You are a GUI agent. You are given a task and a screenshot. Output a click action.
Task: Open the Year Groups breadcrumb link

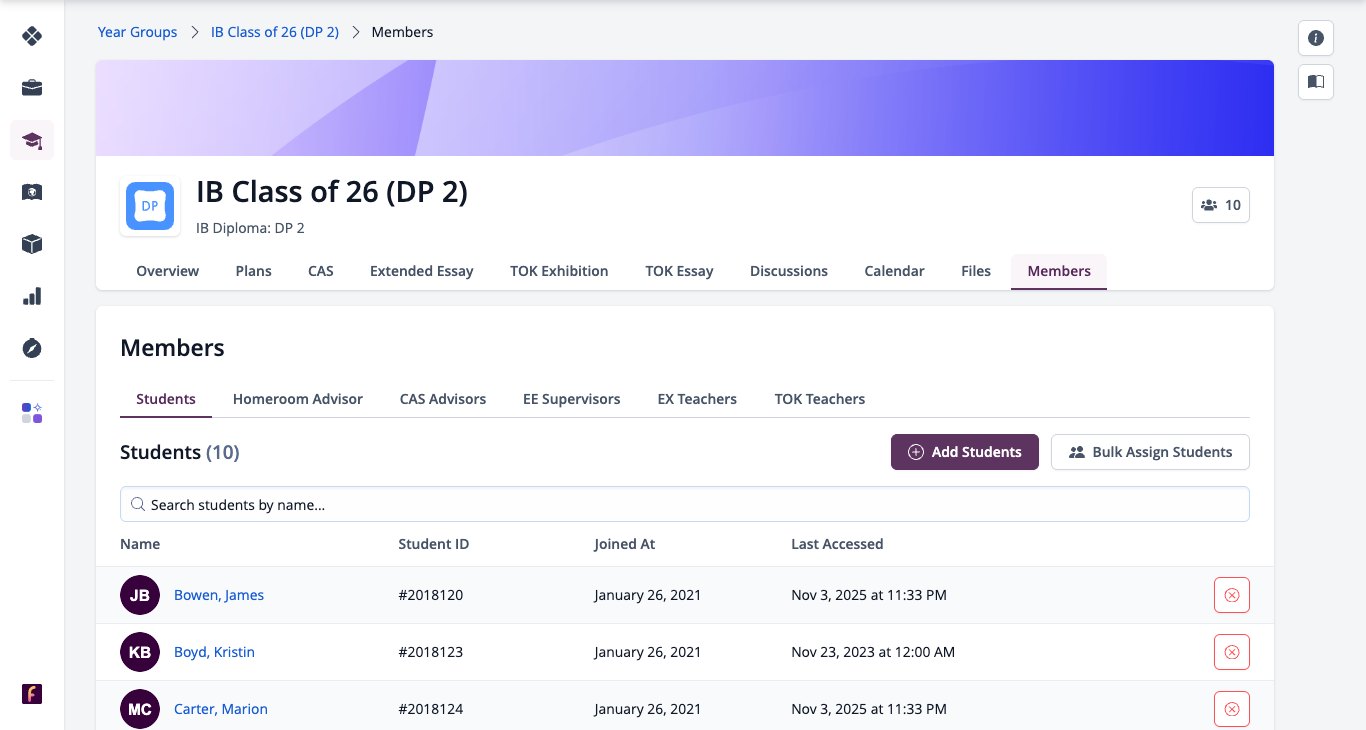click(137, 32)
